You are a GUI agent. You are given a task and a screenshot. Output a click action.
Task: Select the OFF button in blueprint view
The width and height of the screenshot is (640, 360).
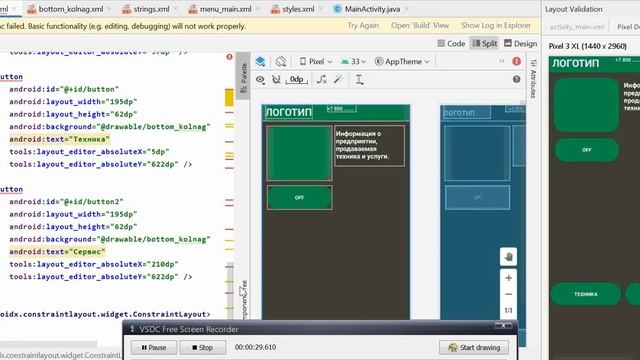pyautogui.click(x=477, y=198)
